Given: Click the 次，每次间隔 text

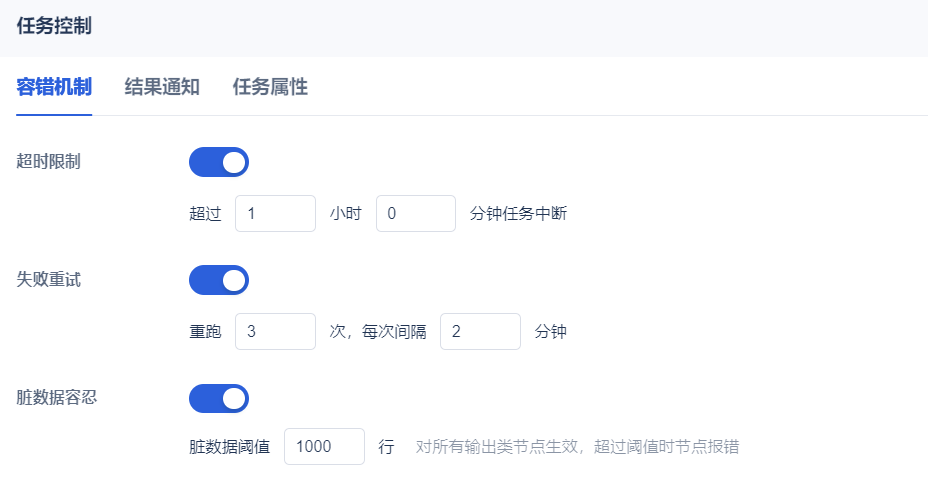Looking at the screenshot, I should point(378,332).
